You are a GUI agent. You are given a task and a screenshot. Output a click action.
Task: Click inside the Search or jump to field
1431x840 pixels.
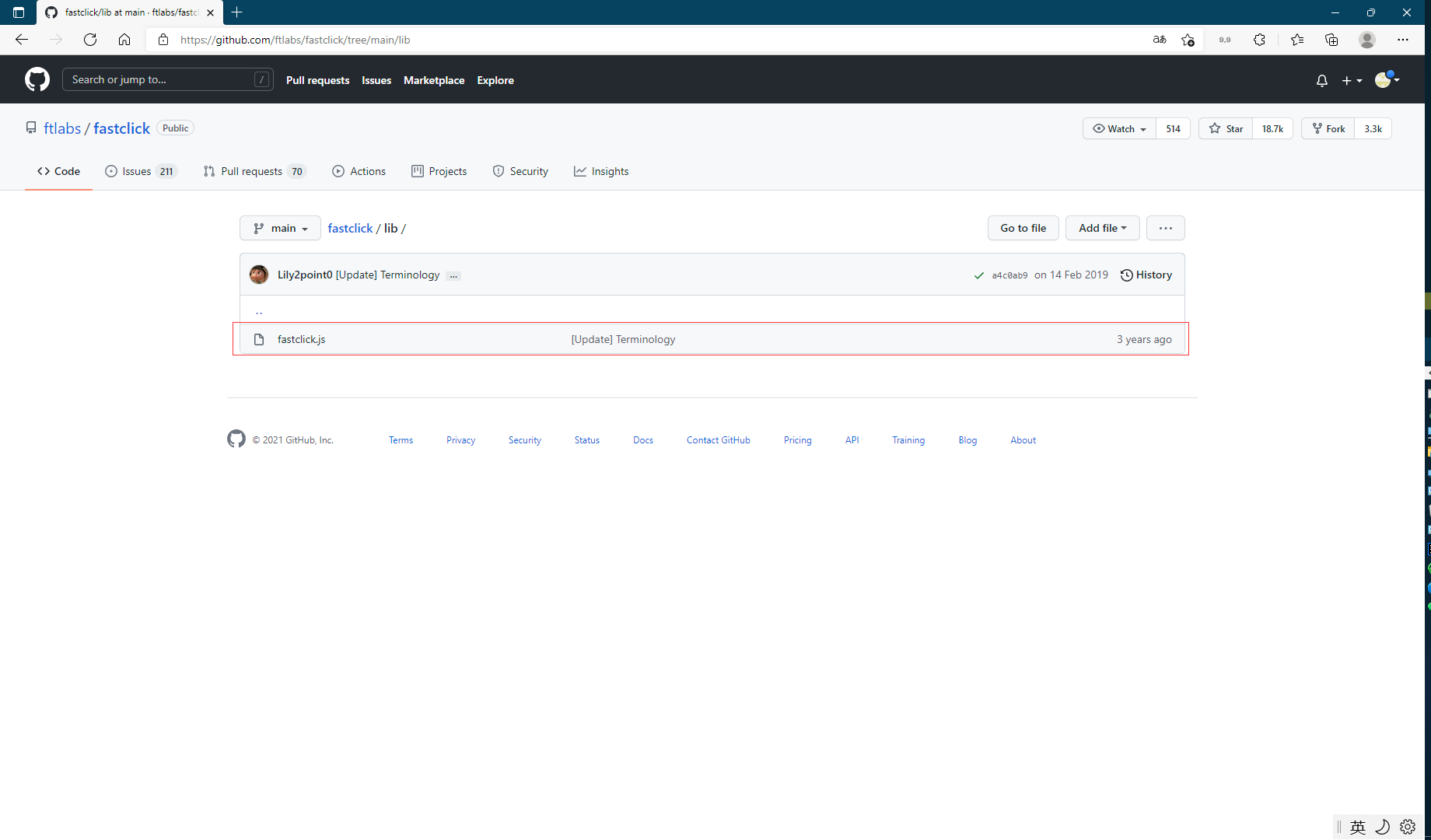click(x=156, y=79)
